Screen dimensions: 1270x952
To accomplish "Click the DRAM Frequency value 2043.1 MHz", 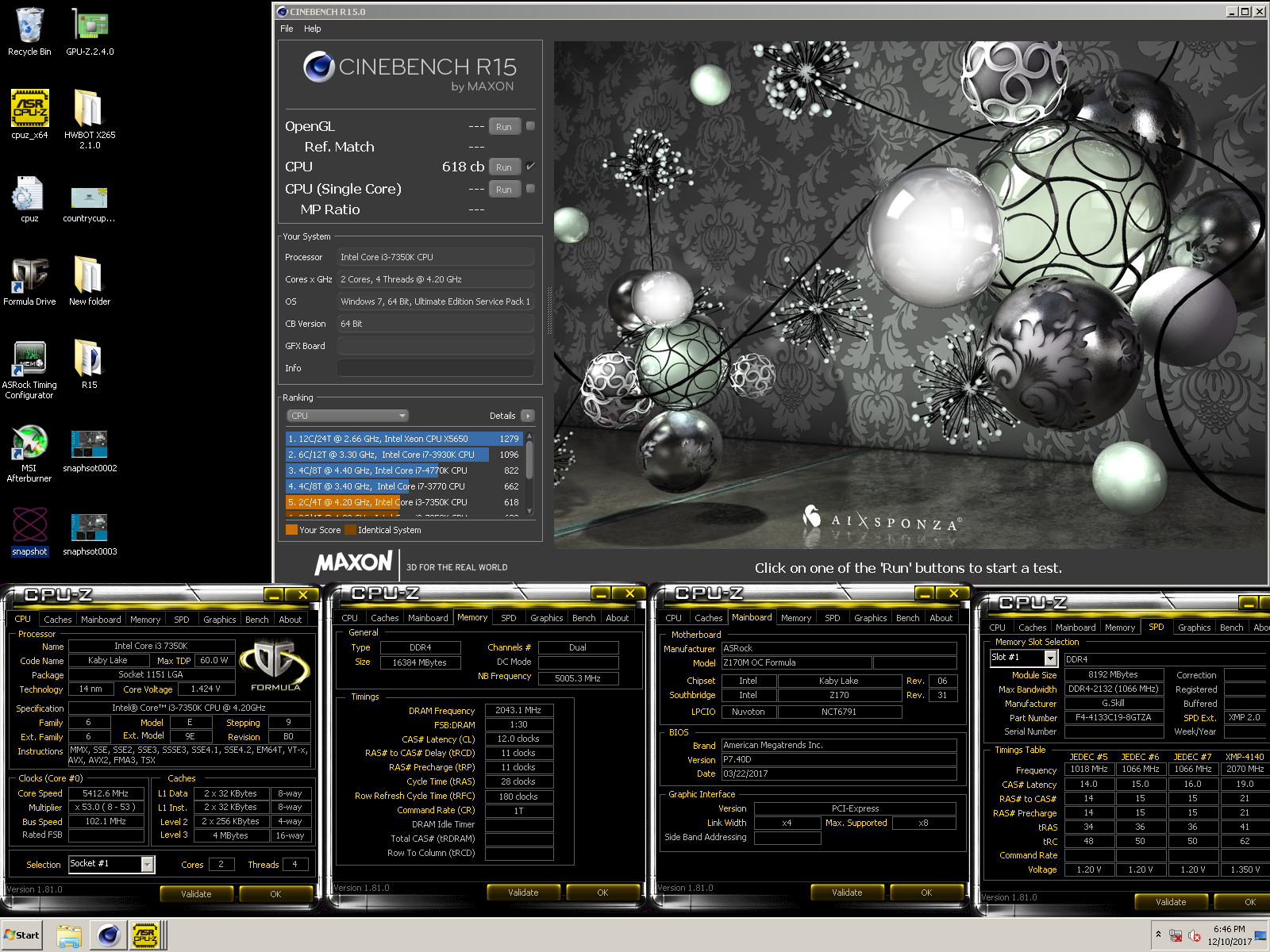I will [518, 710].
